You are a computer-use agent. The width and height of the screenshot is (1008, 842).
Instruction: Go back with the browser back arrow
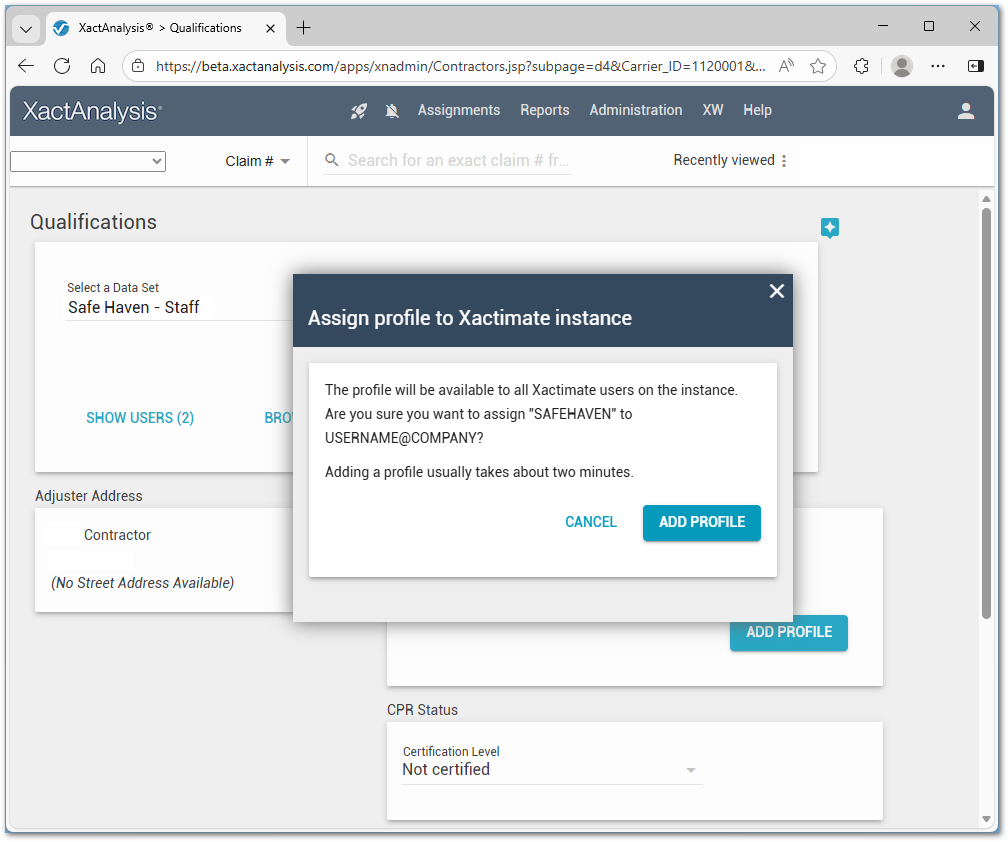(x=26, y=66)
